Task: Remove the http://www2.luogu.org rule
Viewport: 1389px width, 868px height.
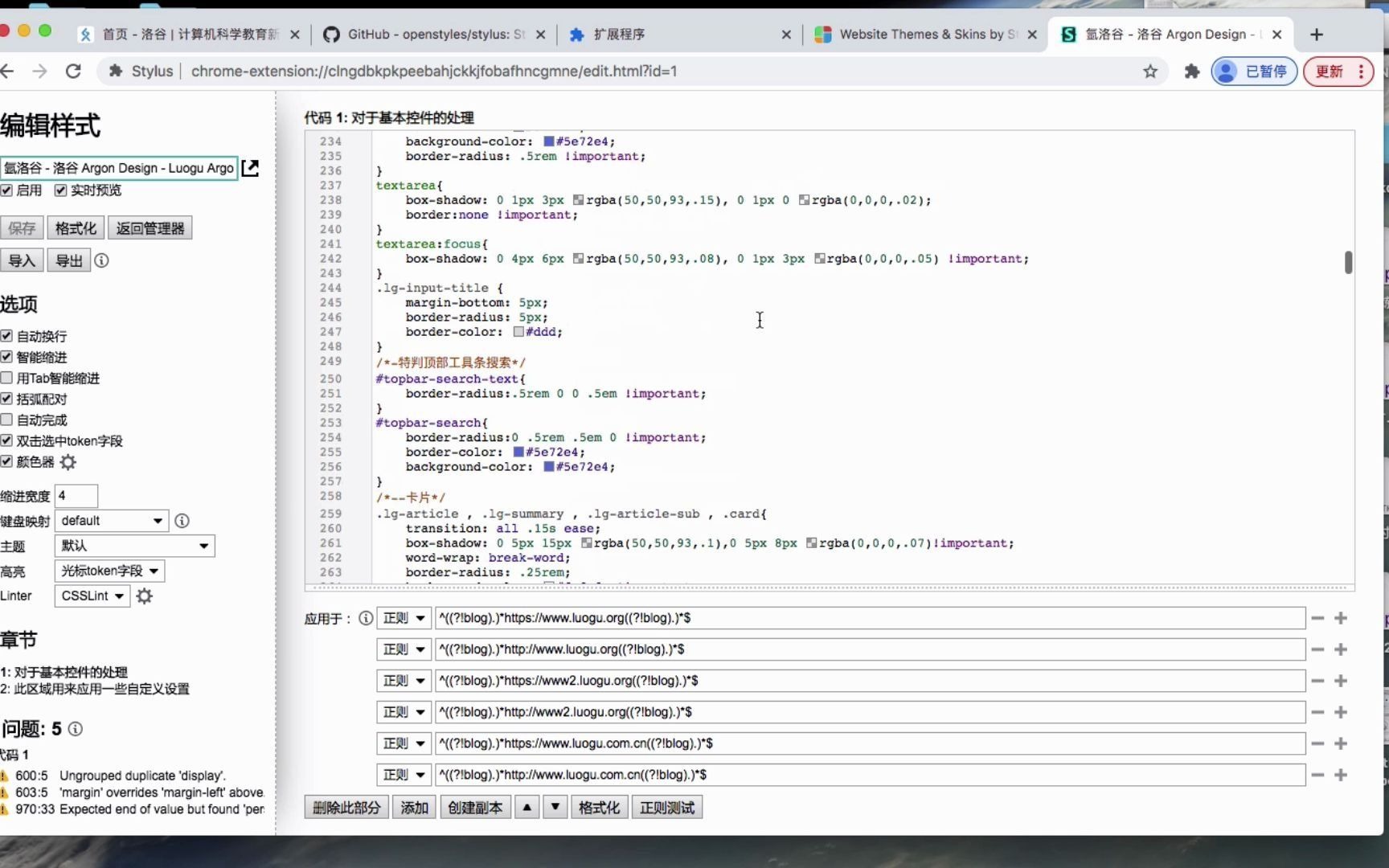Action: point(1317,712)
